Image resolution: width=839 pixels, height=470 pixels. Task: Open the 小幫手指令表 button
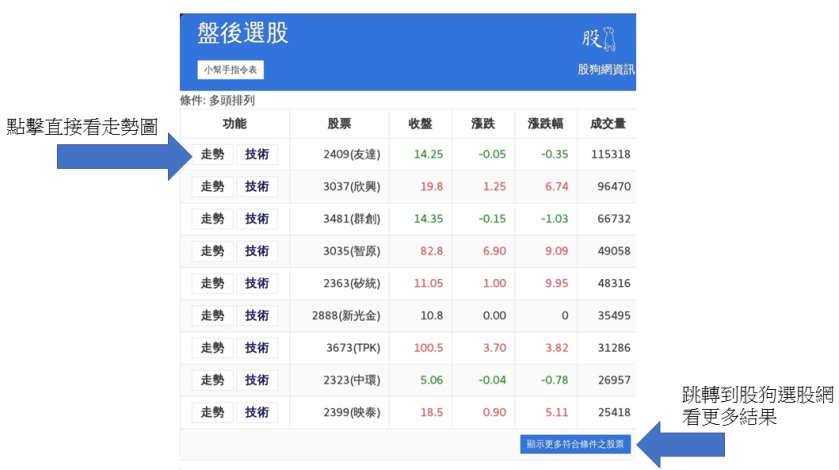point(230,70)
